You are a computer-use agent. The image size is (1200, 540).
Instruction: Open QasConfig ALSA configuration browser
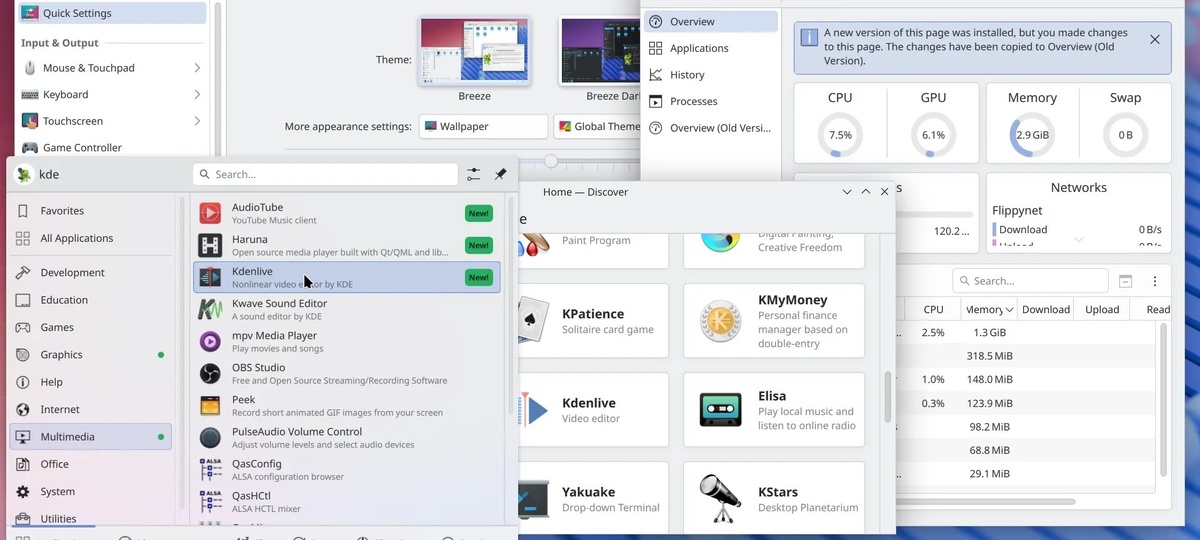(x=346, y=469)
